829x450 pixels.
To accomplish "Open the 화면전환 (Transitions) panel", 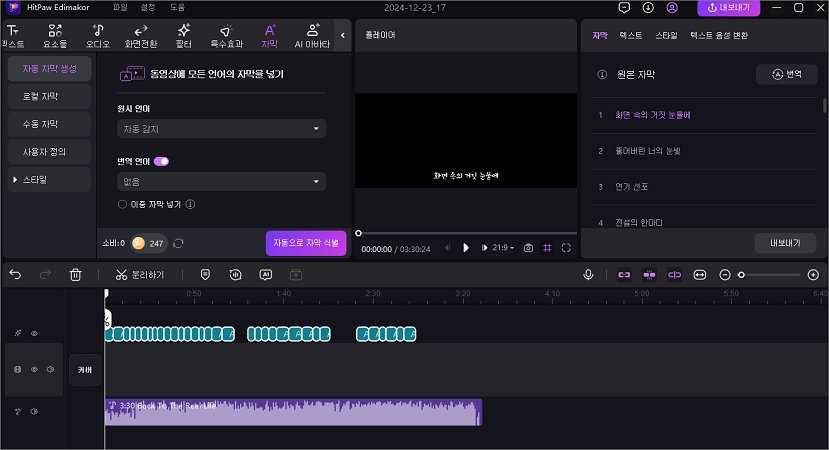I will (x=141, y=36).
